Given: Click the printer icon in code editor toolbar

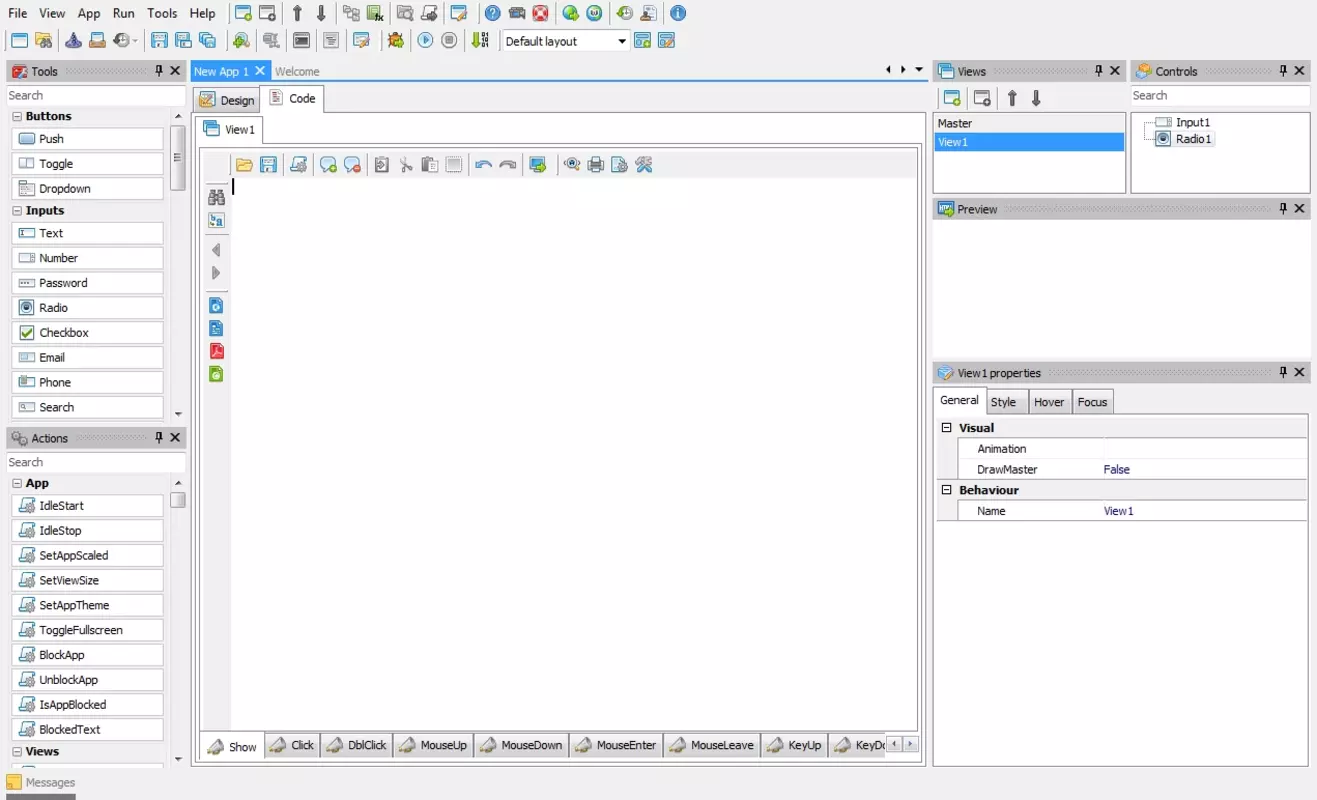Looking at the screenshot, I should click(x=596, y=165).
